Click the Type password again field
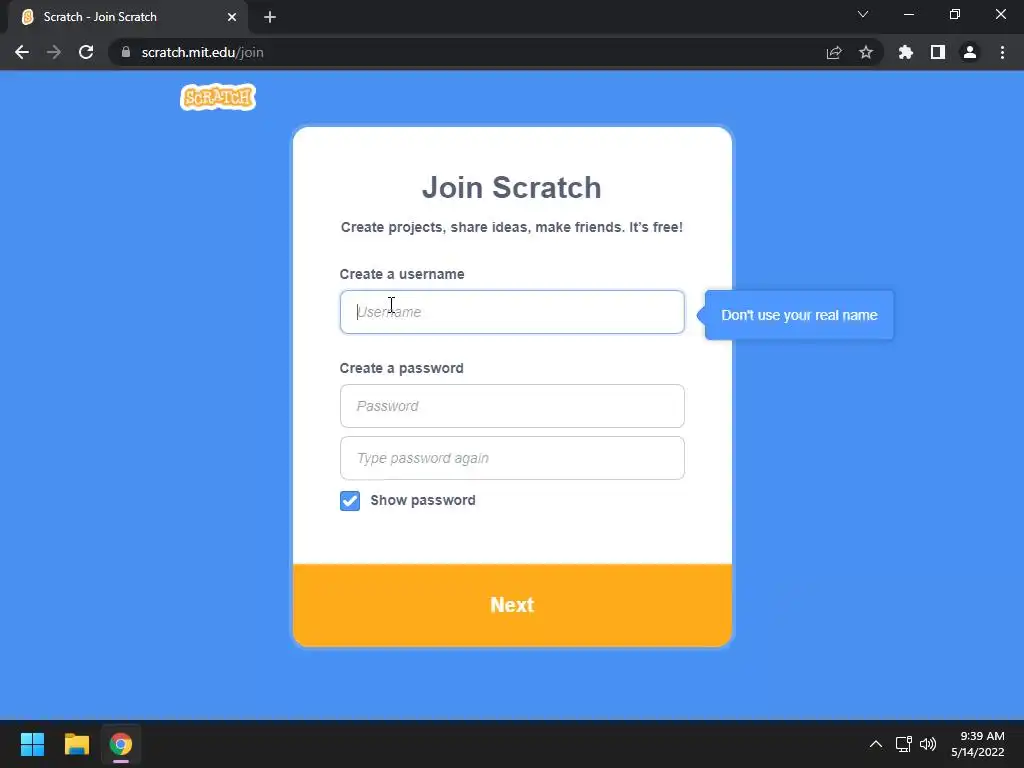This screenshot has height=768, width=1024. click(x=512, y=458)
